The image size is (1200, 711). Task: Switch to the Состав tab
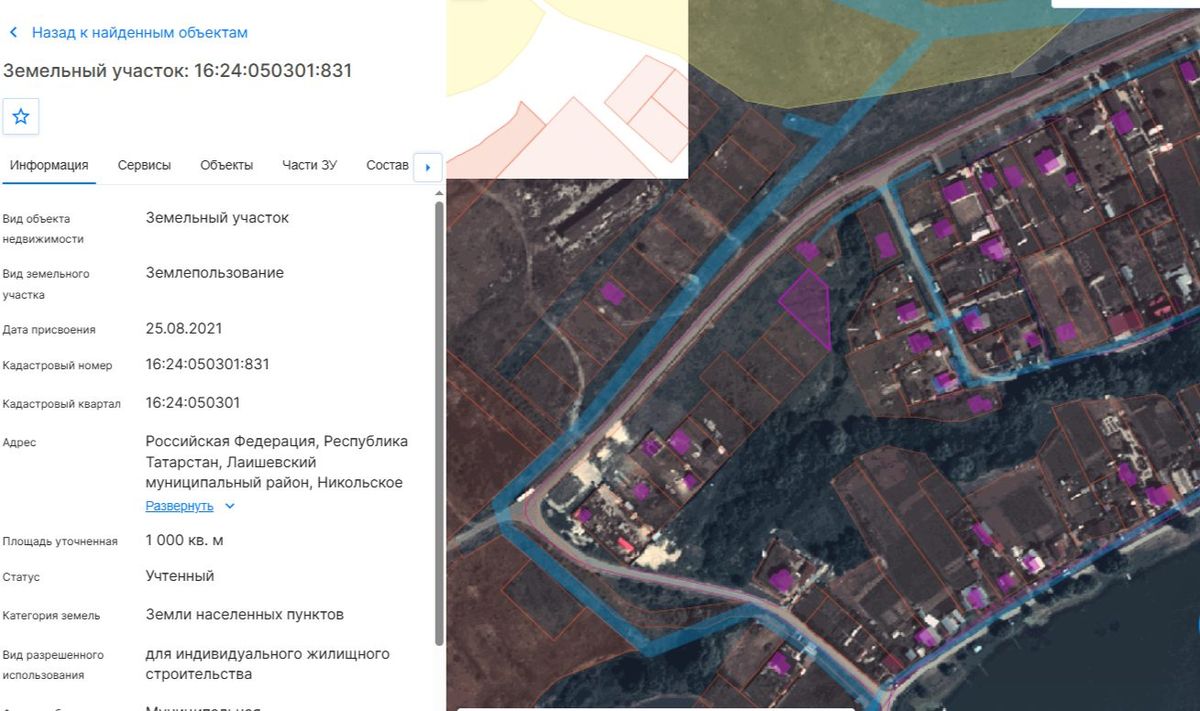387,166
